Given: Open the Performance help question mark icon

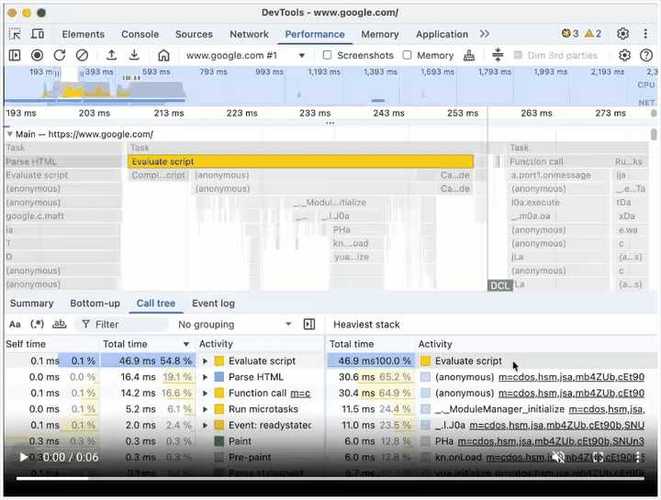Looking at the screenshot, I should (646, 55).
